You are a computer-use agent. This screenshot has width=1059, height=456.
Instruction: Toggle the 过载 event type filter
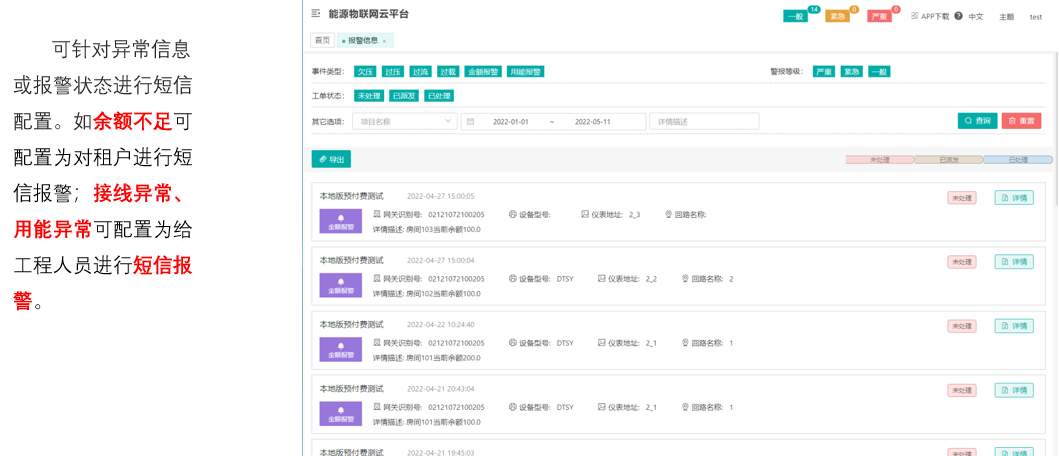click(448, 72)
